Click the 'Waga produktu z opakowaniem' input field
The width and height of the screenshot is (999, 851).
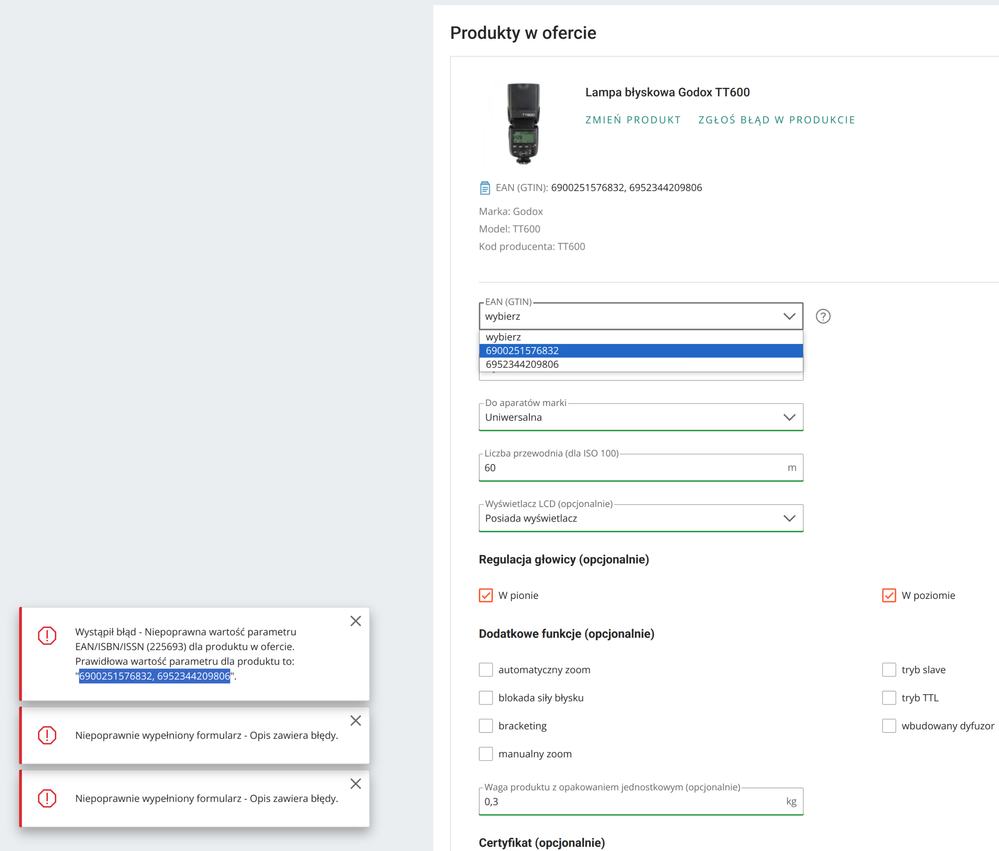tap(640, 801)
